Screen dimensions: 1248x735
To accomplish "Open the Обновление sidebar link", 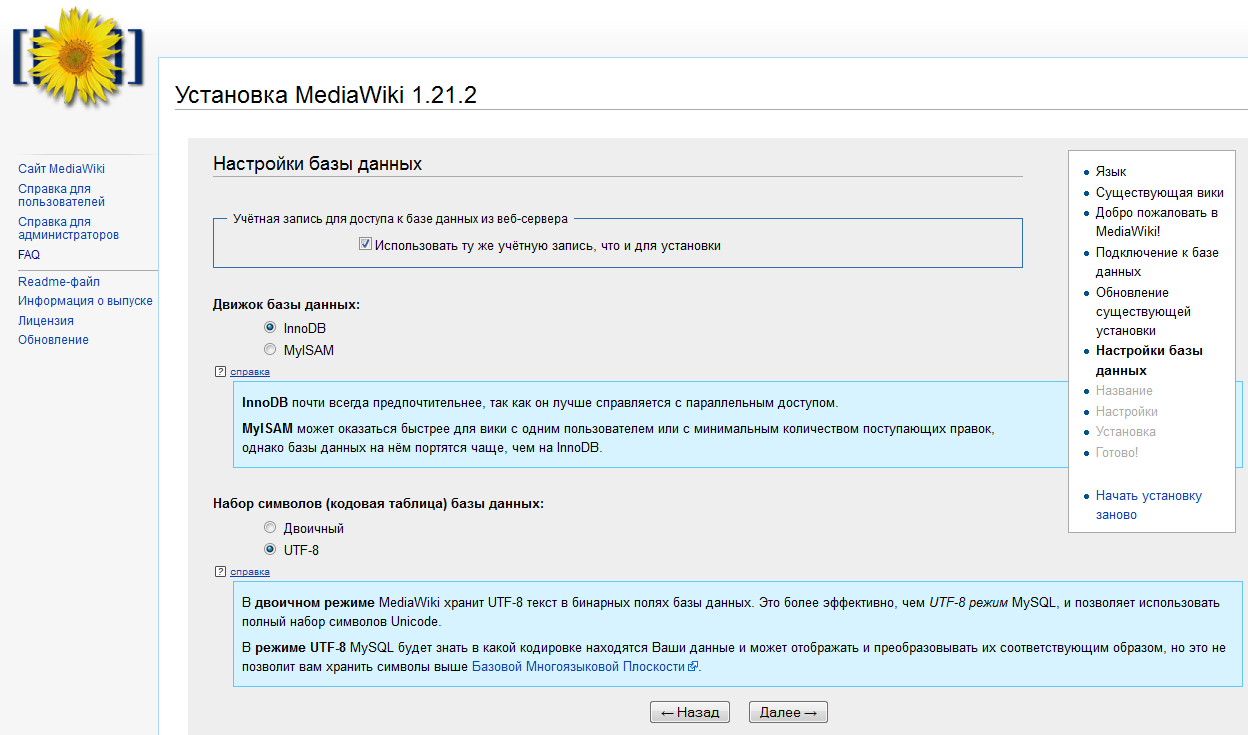I will tap(53, 340).
